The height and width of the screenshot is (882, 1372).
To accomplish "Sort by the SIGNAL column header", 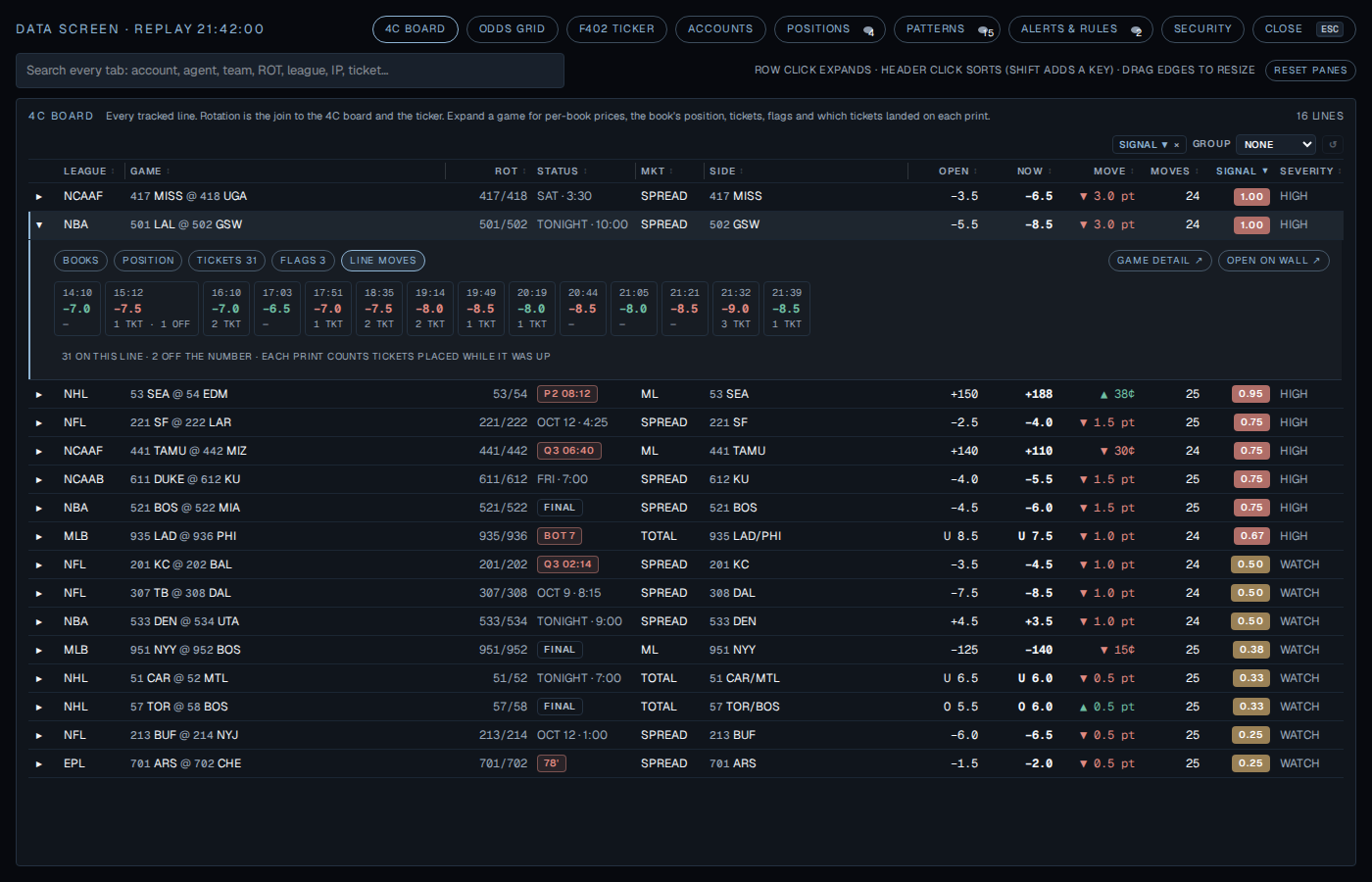I will tap(1242, 171).
